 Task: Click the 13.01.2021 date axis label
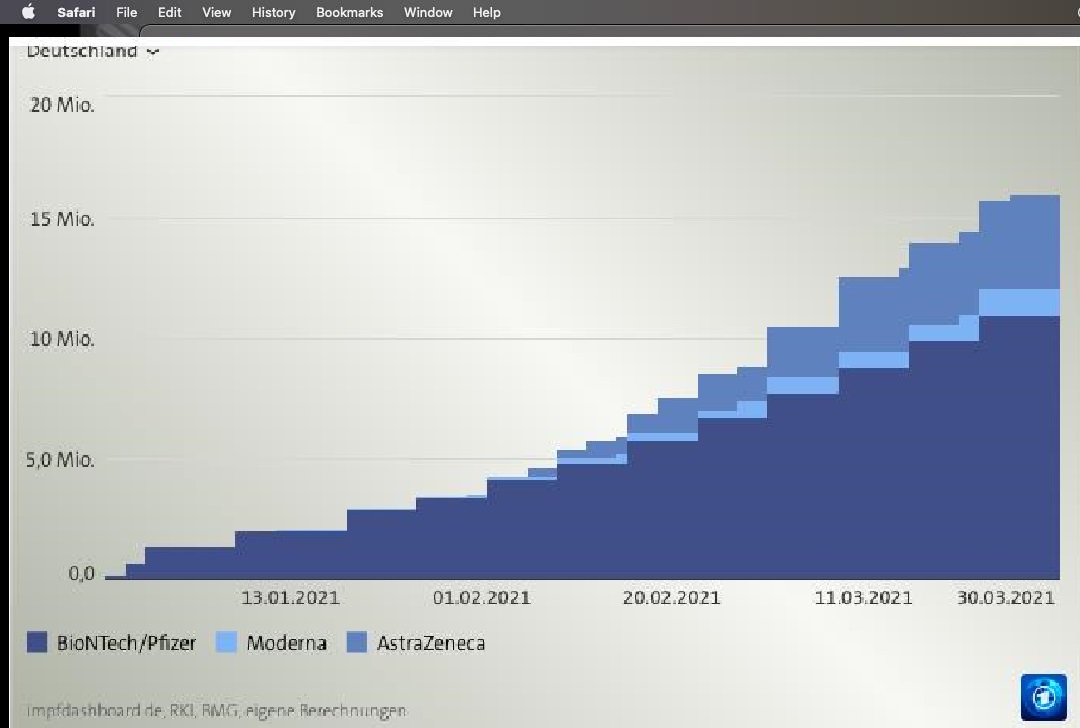point(290,597)
